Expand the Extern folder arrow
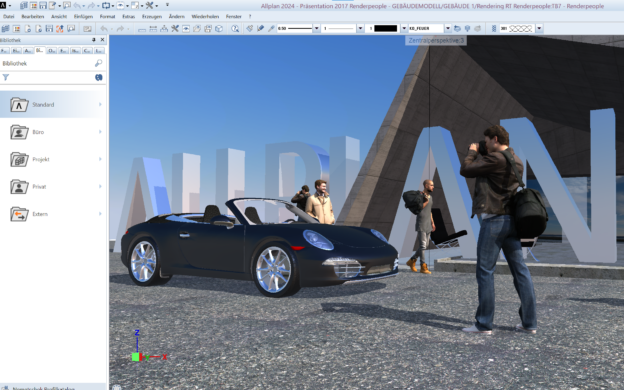The width and height of the screenshot is (624, 390). [x=100, y=214]
